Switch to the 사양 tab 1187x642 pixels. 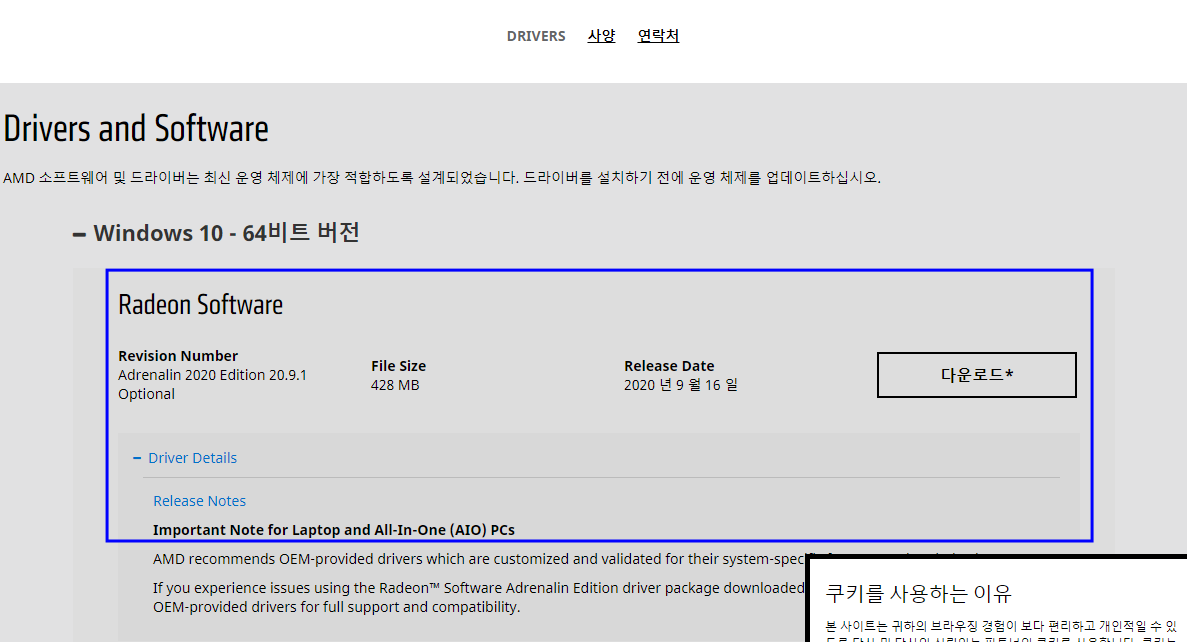pyautogui.click(x=601, y=36)
